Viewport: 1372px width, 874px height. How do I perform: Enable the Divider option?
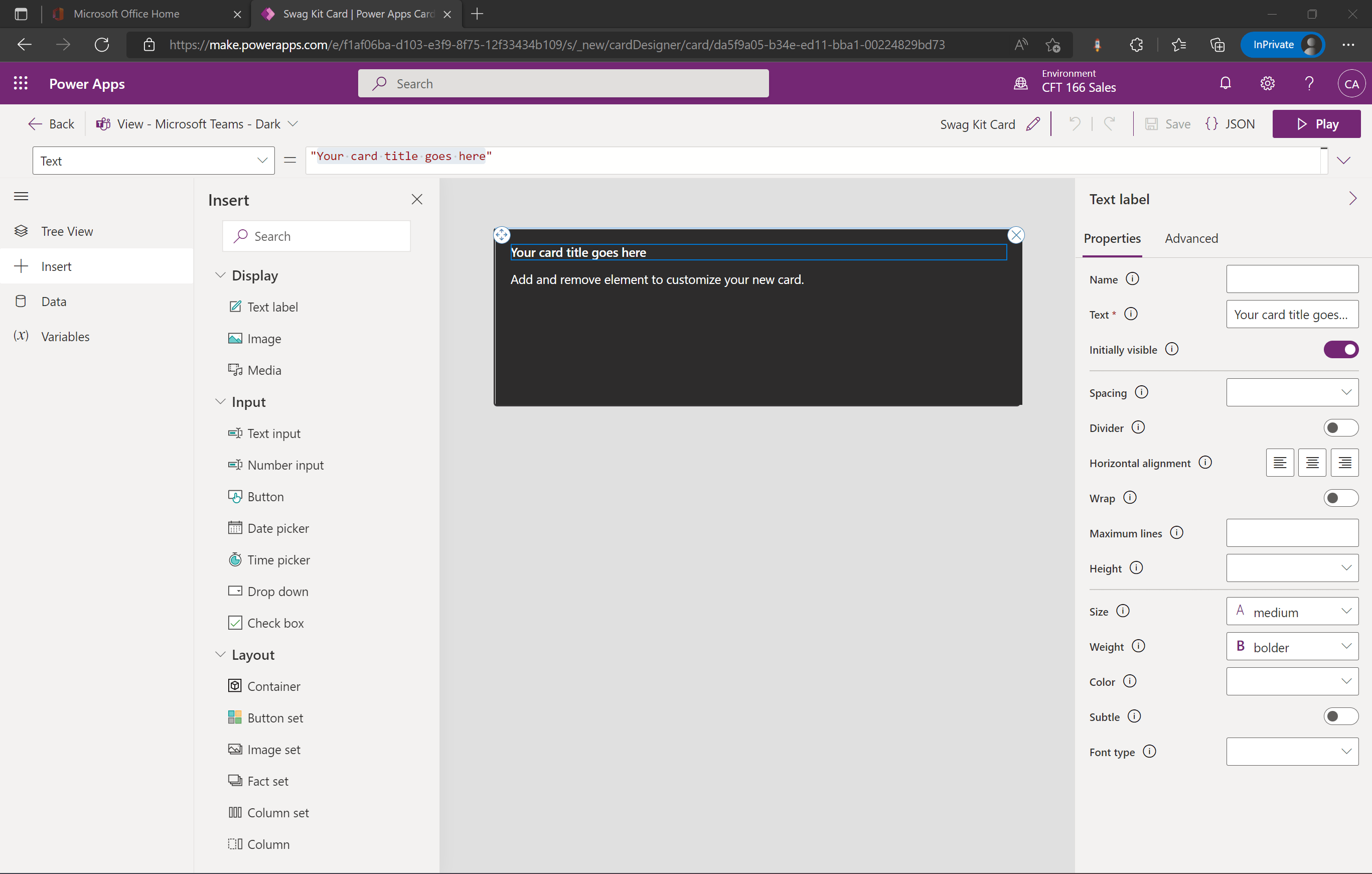click(x=1341, y=427)
